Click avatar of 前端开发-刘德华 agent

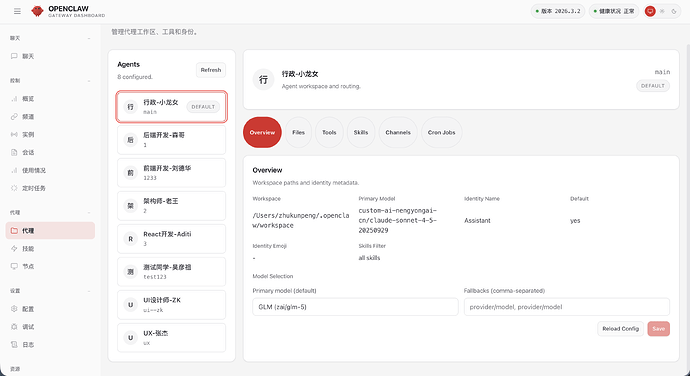point(130,173)
